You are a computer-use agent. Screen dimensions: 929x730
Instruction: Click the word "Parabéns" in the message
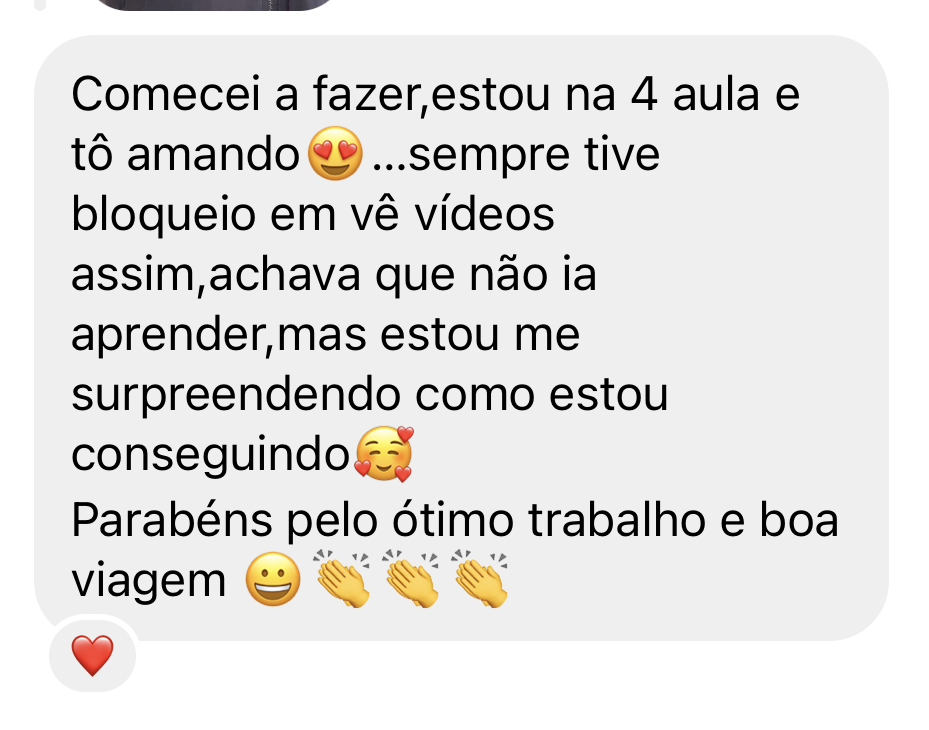tap(172, 520)
